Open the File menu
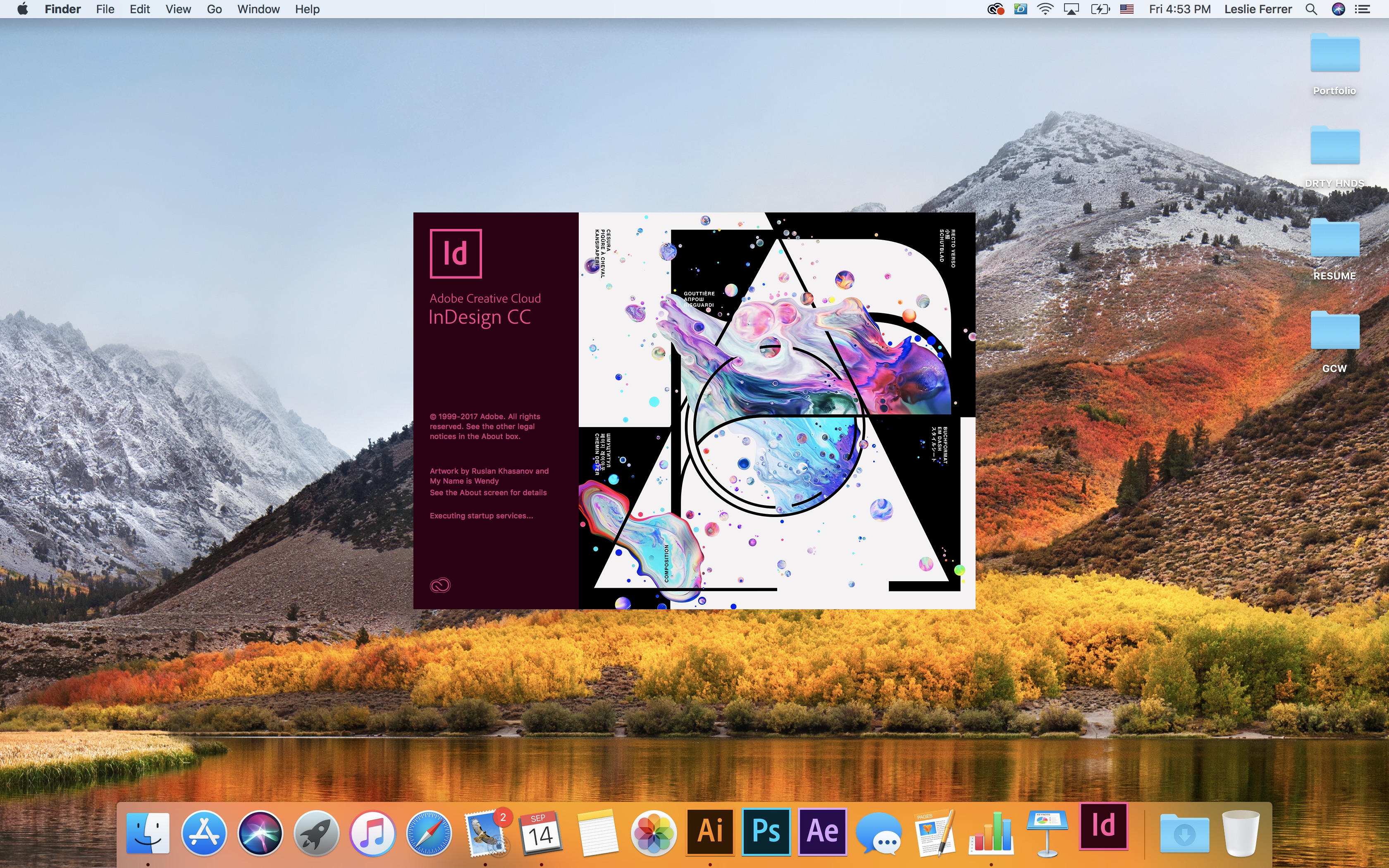This screenshot has height=868, width=1389. [x=105, y=9]
